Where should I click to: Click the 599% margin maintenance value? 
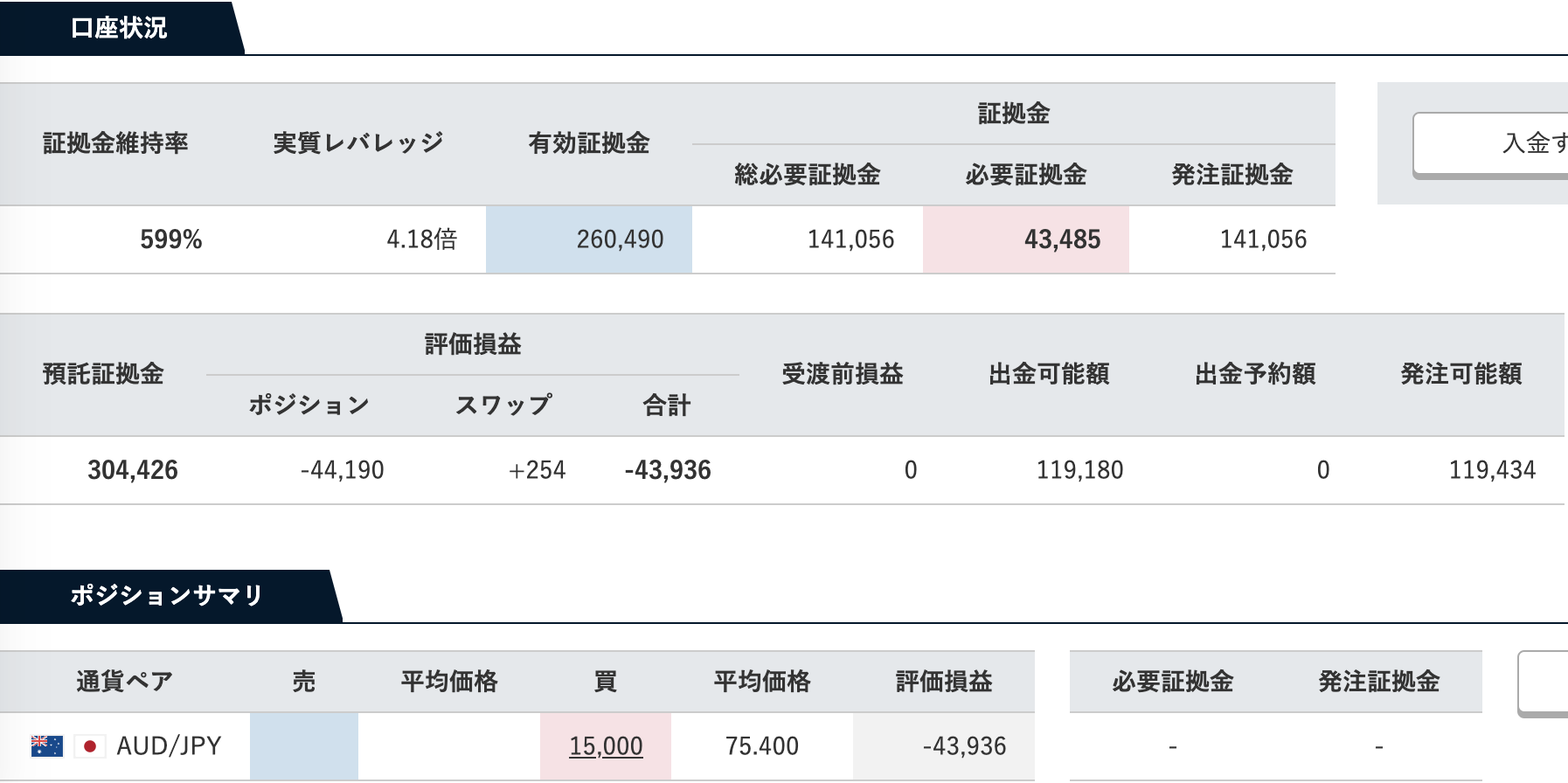[x=171, y=239]
